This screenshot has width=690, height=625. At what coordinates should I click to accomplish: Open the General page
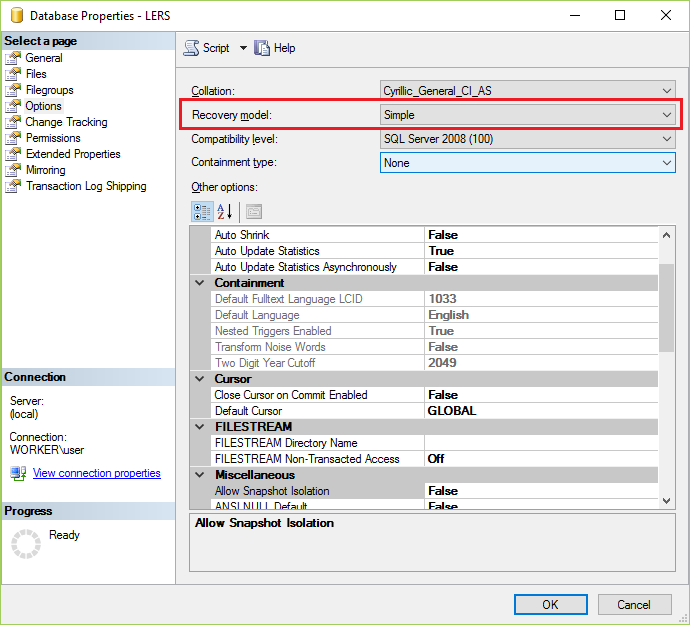point(44,58)
